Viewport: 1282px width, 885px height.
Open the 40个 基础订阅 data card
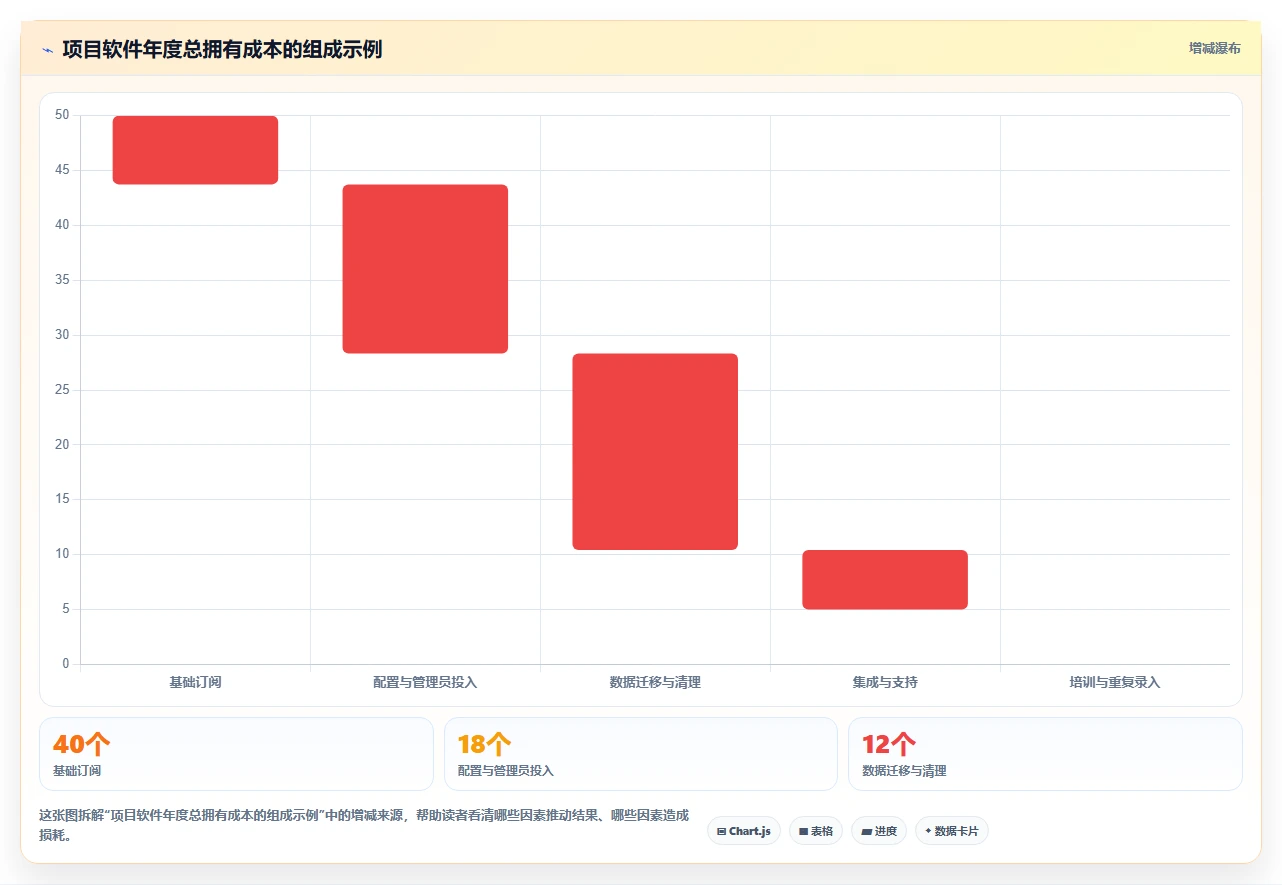pos(236,754)
